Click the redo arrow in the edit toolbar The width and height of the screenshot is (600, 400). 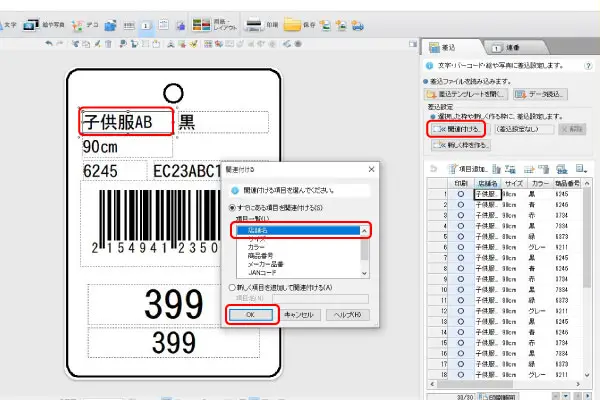pos(60,44)
